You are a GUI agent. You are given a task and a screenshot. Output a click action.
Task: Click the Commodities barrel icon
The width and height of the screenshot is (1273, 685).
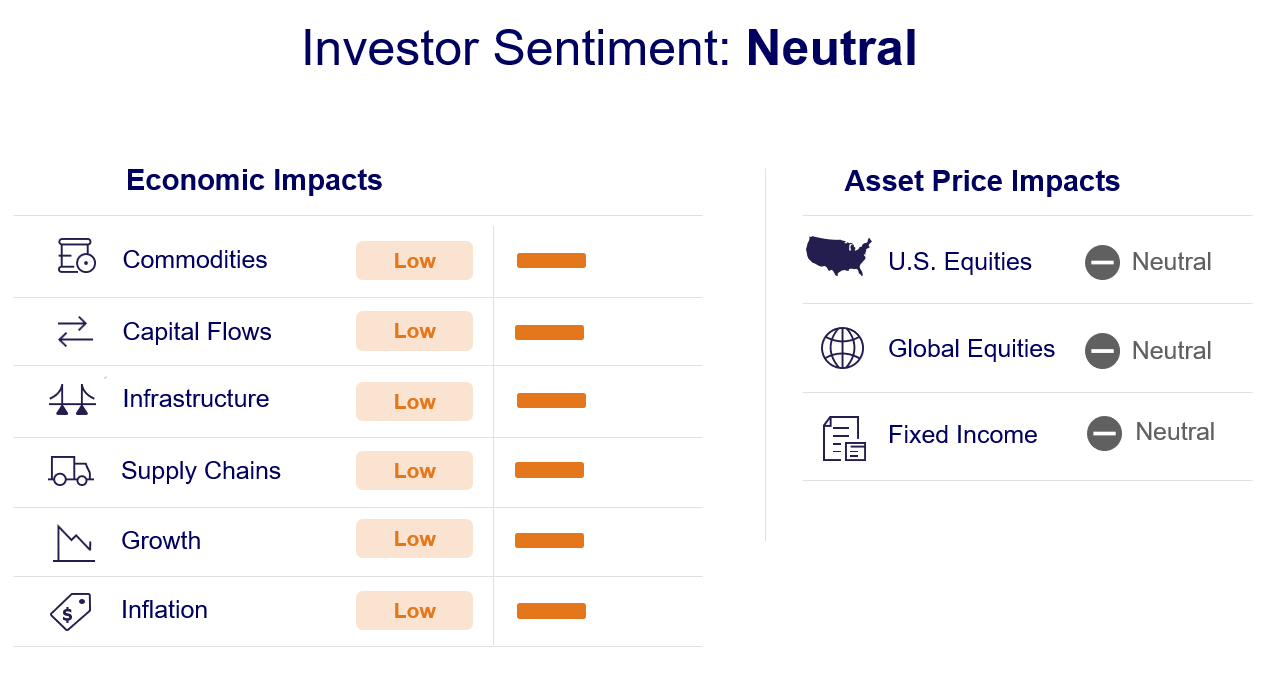click(x=75, y=256)
